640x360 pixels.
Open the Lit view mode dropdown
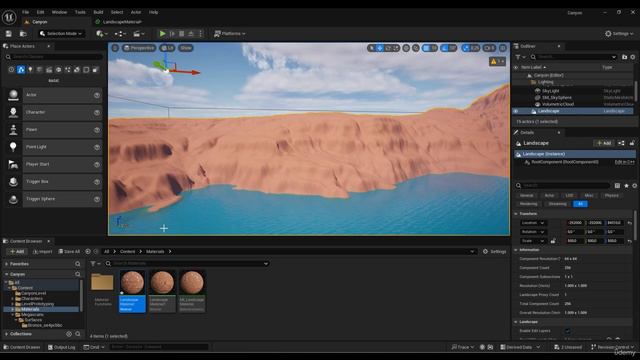pyautogui.click(x=167, y=48)
